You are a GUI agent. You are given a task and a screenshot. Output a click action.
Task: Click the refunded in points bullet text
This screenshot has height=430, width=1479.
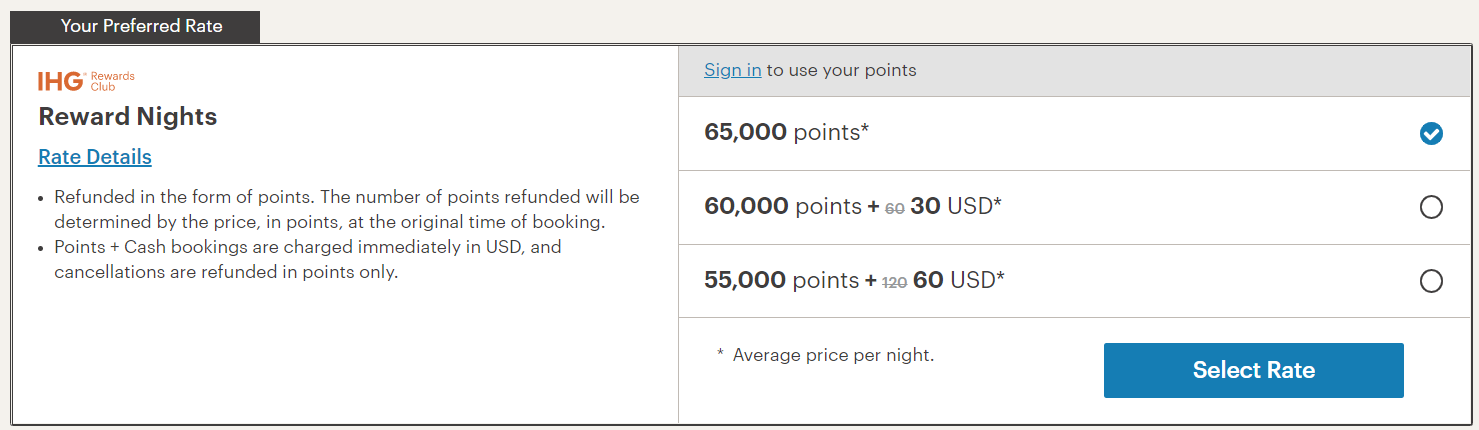pyautogui.click(x=346, y=209)
